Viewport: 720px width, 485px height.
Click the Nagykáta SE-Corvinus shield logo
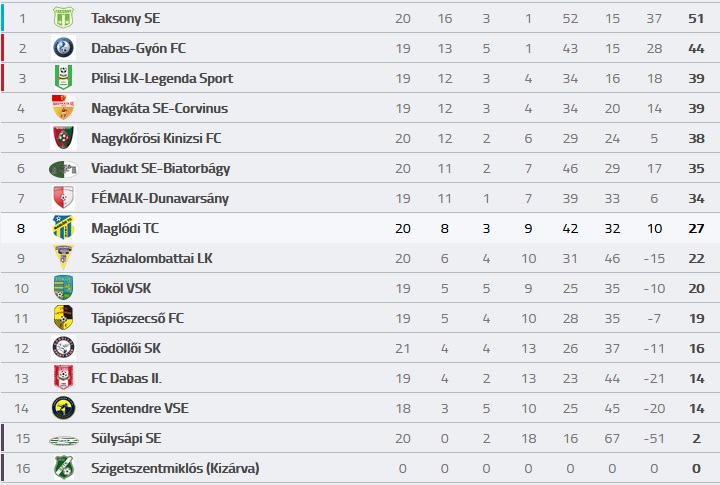click(x=63, y=107)
